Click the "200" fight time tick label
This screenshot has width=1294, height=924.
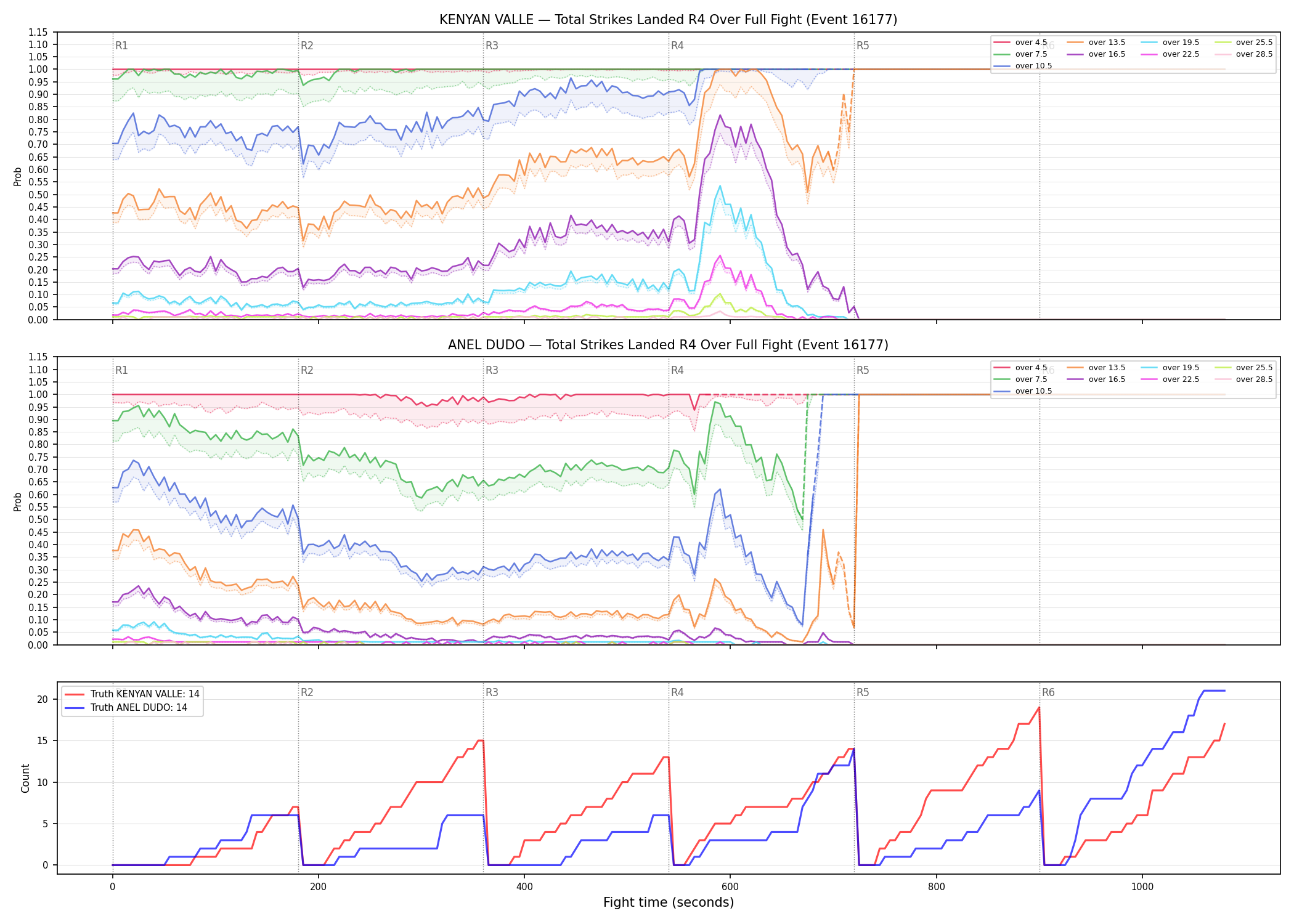319,887
